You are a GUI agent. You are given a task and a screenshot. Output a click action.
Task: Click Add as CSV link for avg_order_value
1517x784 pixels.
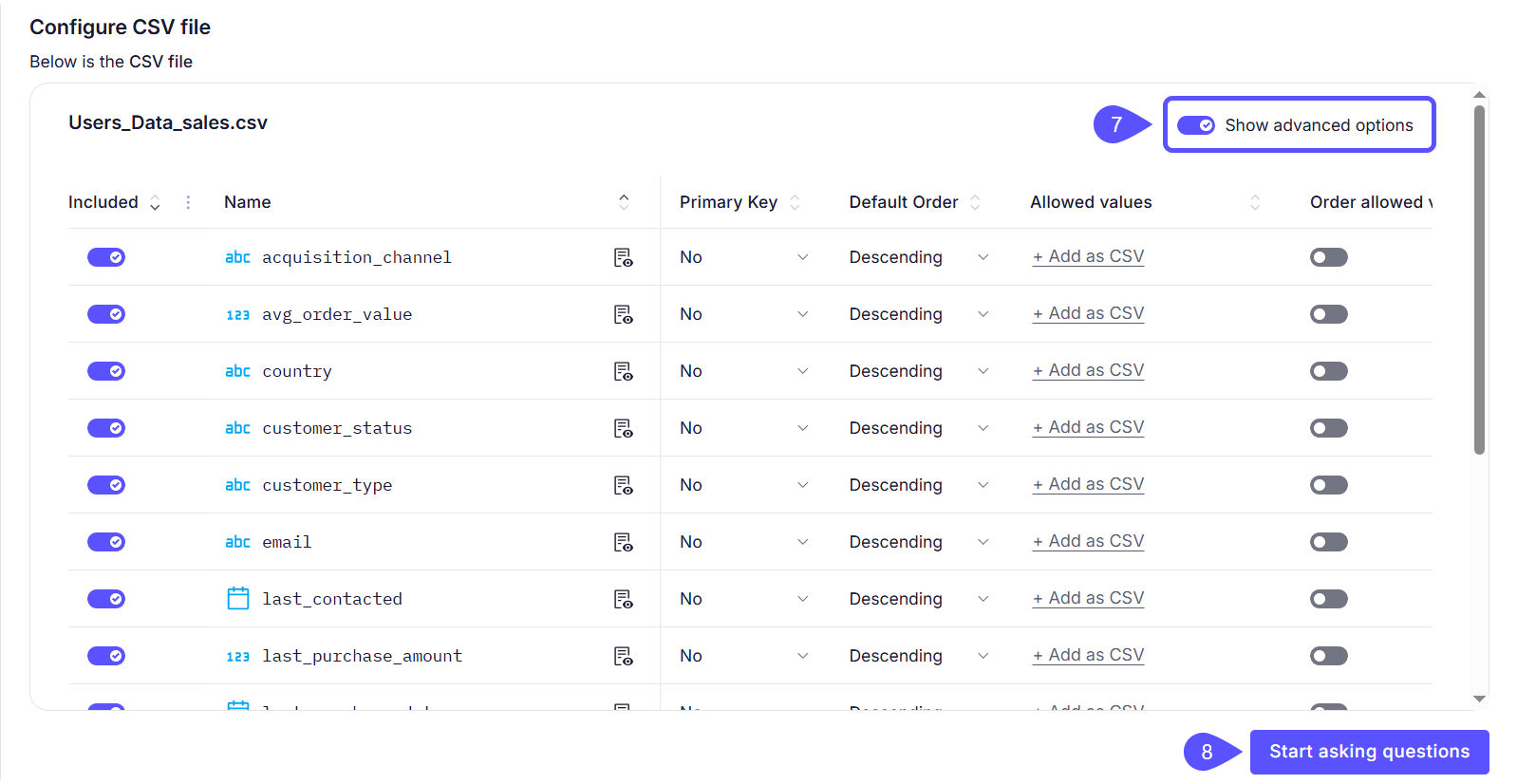(1088, 313)
